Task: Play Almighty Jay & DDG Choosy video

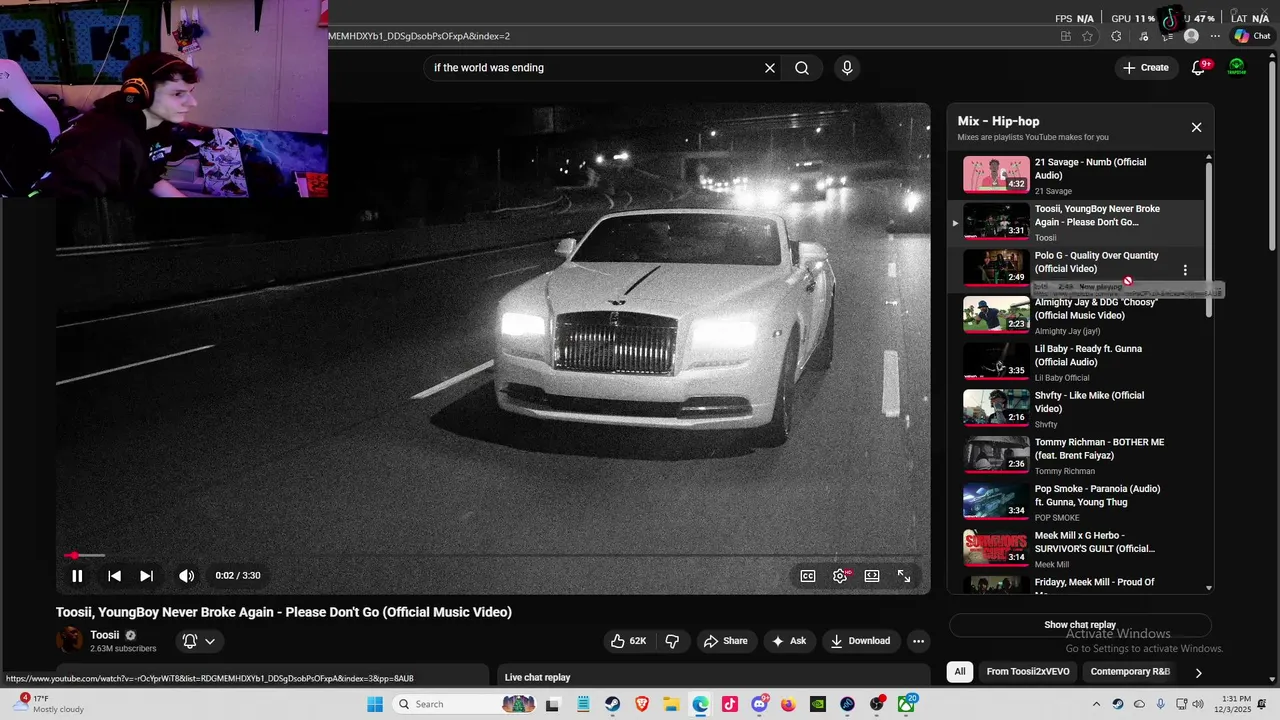Action: (x=1076, y=315)
